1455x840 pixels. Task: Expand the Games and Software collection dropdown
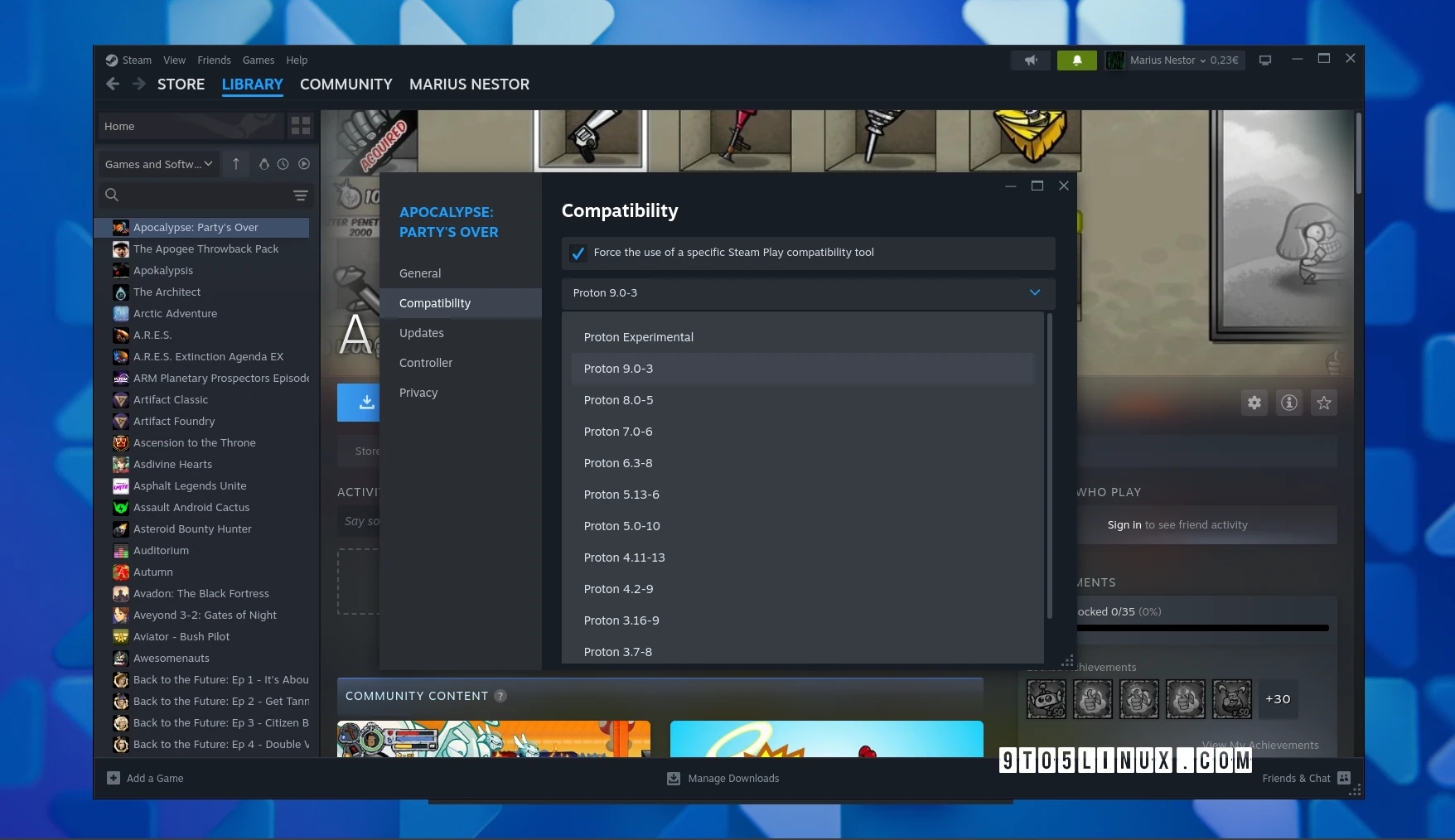(157, 164)
